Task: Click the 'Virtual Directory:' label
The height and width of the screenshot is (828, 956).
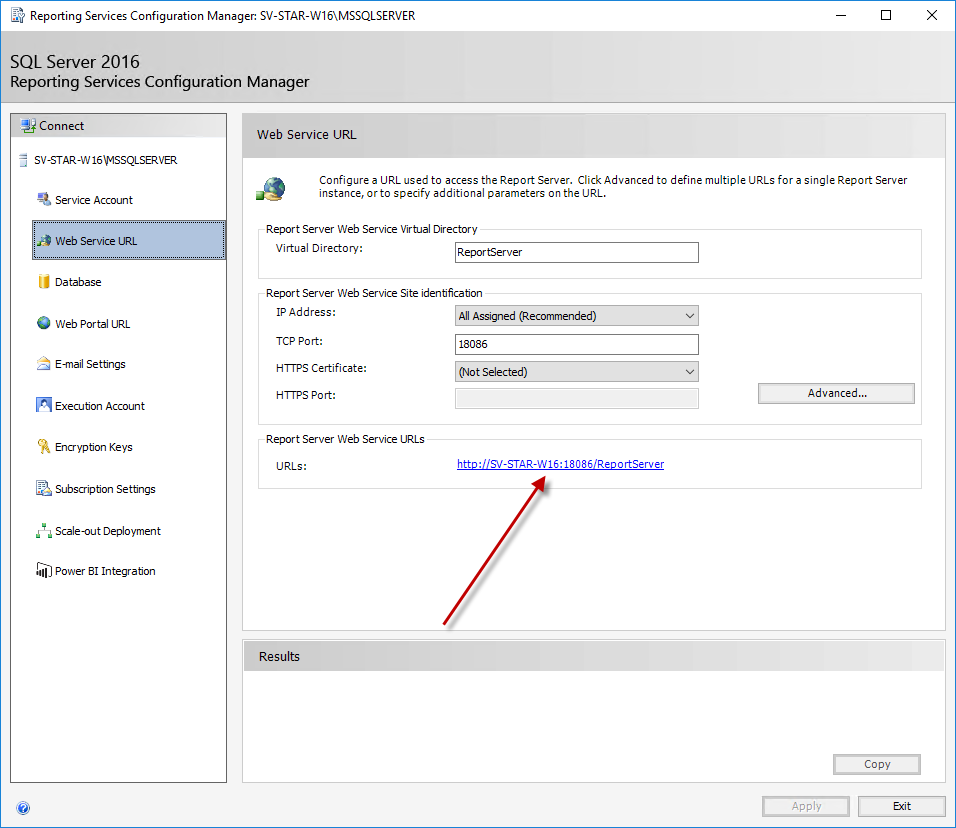Action: click(x=319, y=248)
